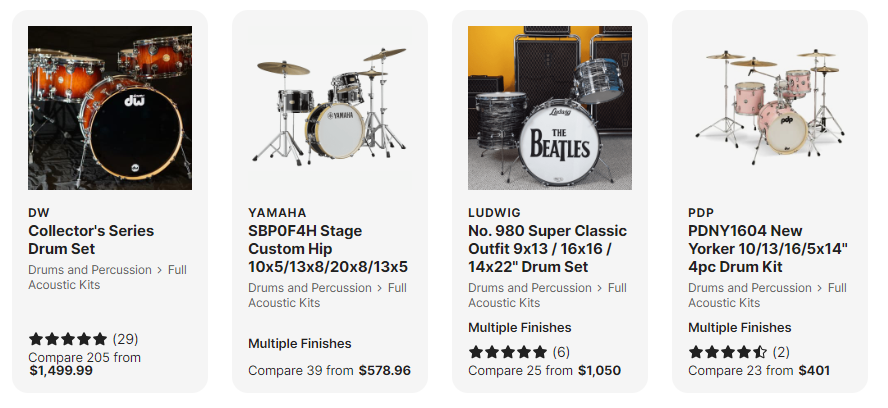Viewport: 888px width, 408px height.
Task: Click the PDNY1604 New Yorker kit title
Action: pos(768,249)
